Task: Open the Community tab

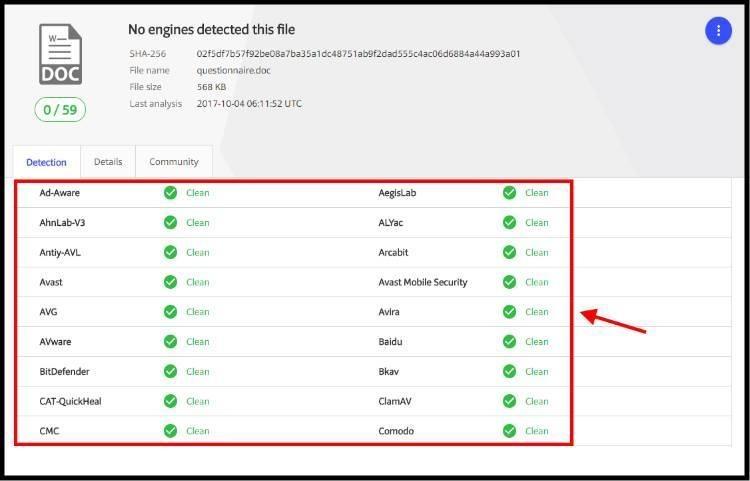Action: click(174, 162)
